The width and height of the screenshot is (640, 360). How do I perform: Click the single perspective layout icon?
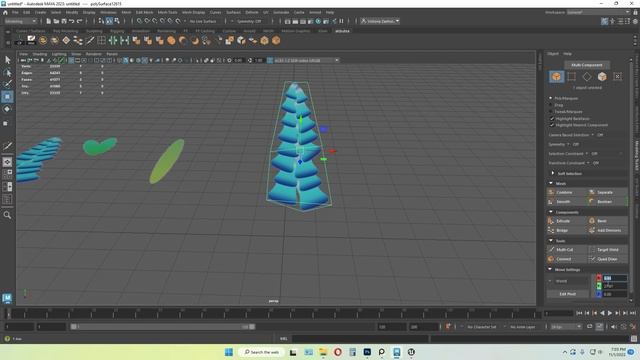tap(7, 162)
